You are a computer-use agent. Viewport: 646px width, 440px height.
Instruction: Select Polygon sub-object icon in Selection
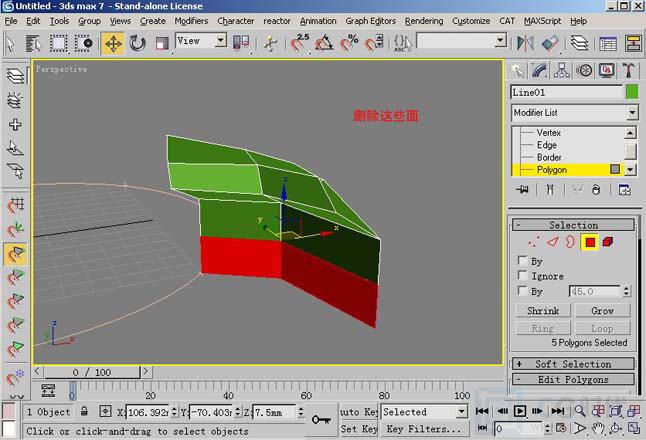click(x=590, y=242)
